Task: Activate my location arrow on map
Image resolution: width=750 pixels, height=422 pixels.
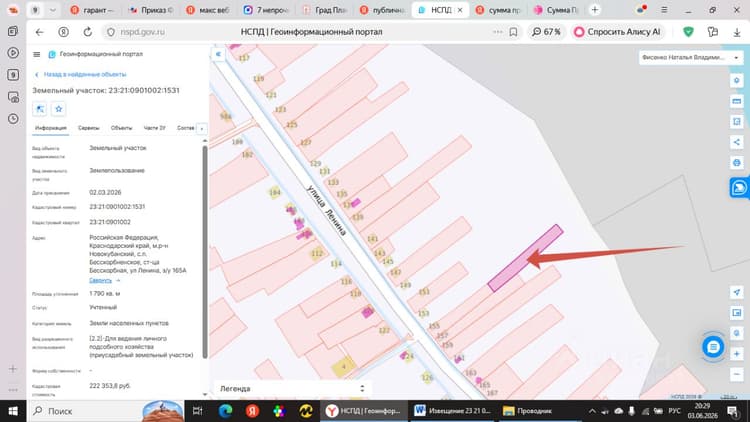Action: point(737,292)
